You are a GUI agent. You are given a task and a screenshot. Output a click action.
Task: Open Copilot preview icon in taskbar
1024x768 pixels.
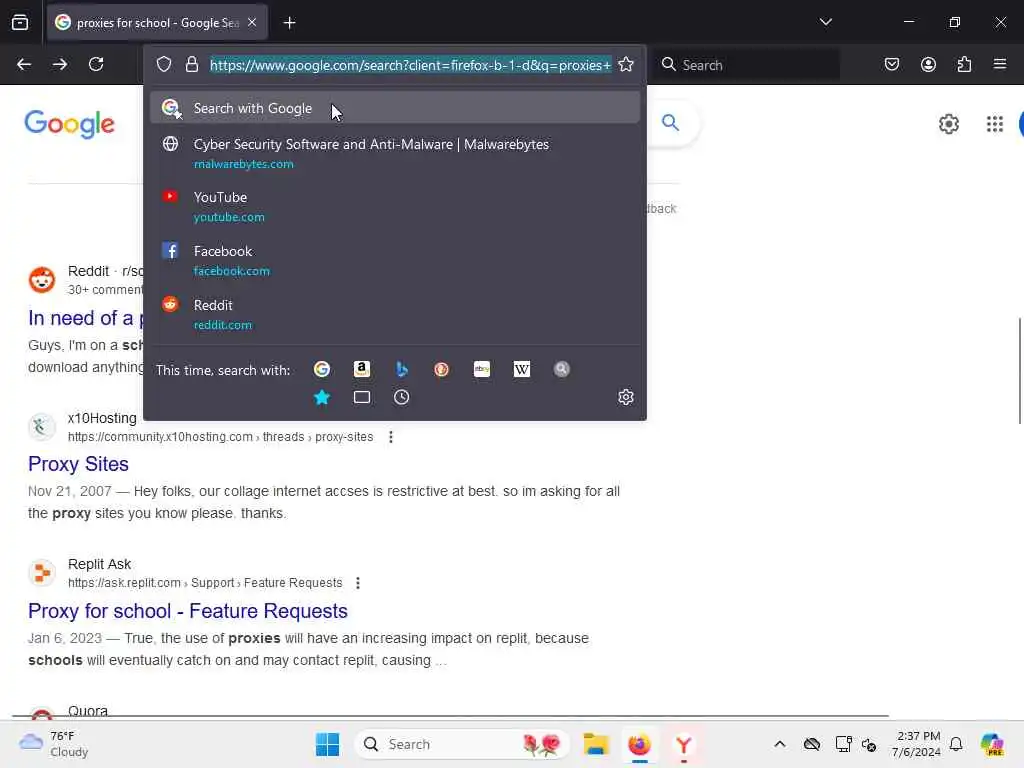(x=991, y=744)
